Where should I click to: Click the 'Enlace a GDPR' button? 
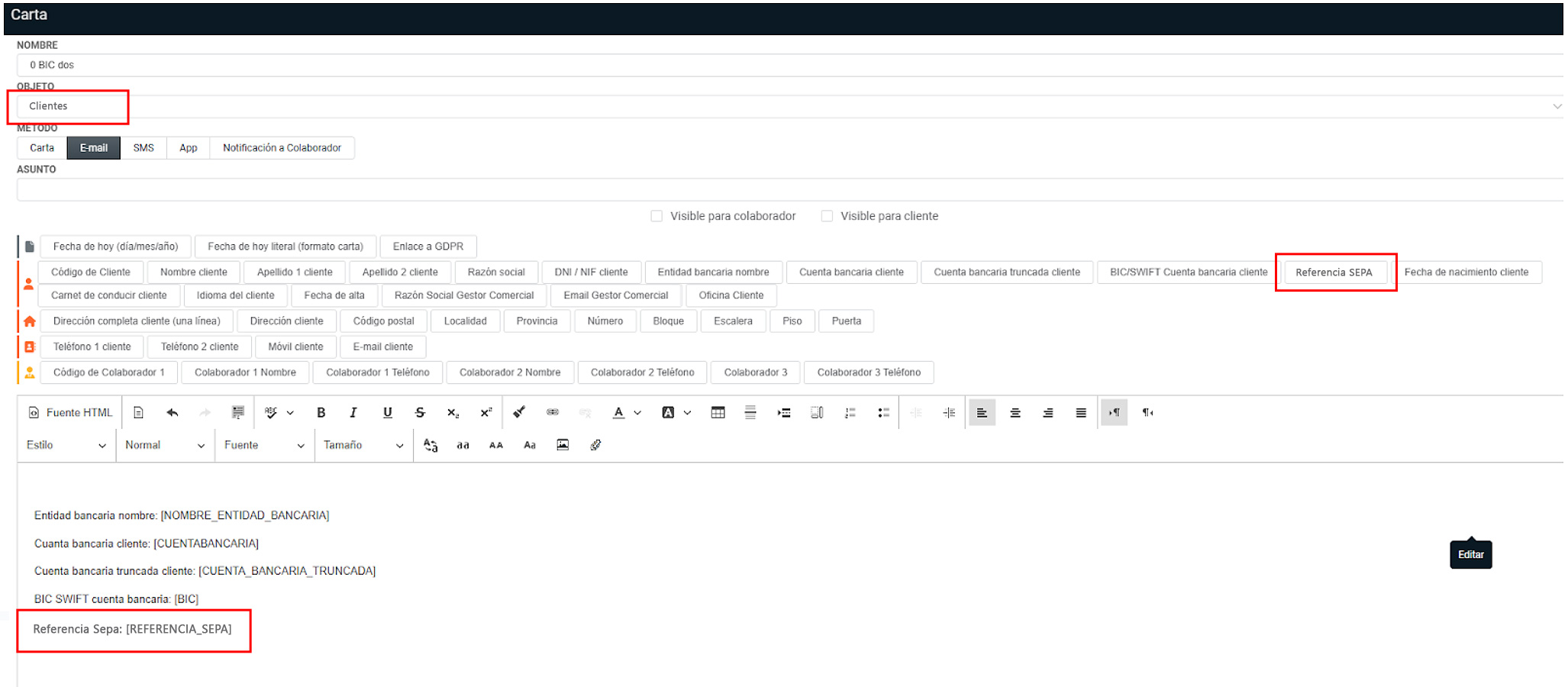[427, 247]
